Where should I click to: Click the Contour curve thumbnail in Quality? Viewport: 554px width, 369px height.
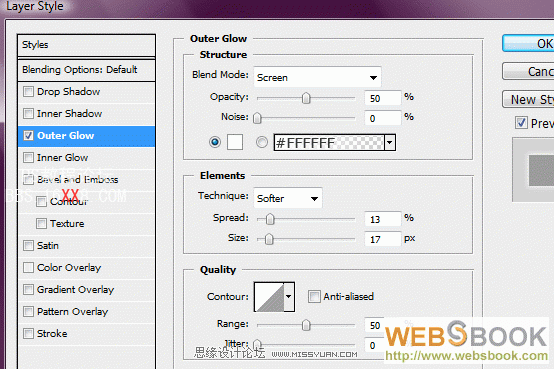click(269, 297)
